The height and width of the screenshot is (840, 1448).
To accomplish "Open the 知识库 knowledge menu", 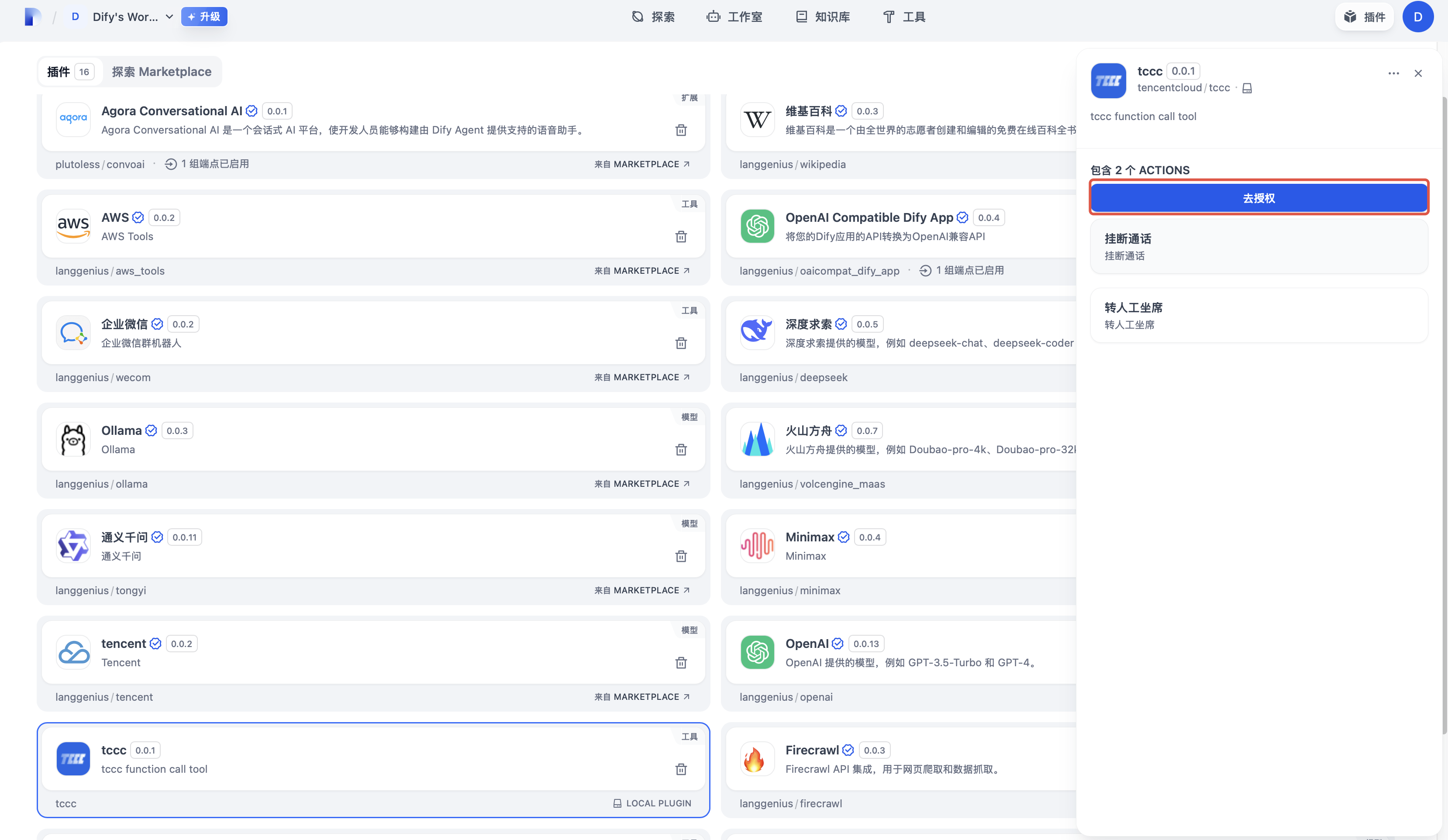I will pyautogui.click(x=823, y=17).
